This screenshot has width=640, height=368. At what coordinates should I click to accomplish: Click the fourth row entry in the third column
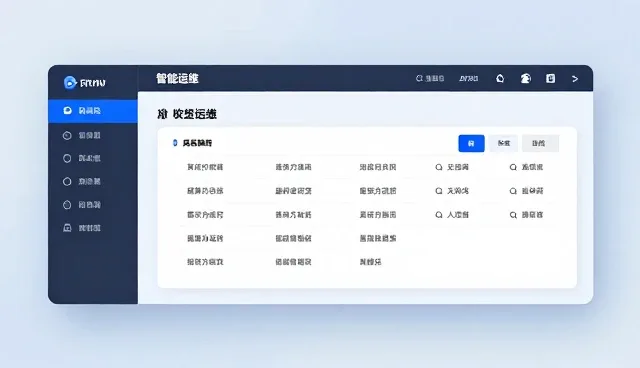click(378, 238)
